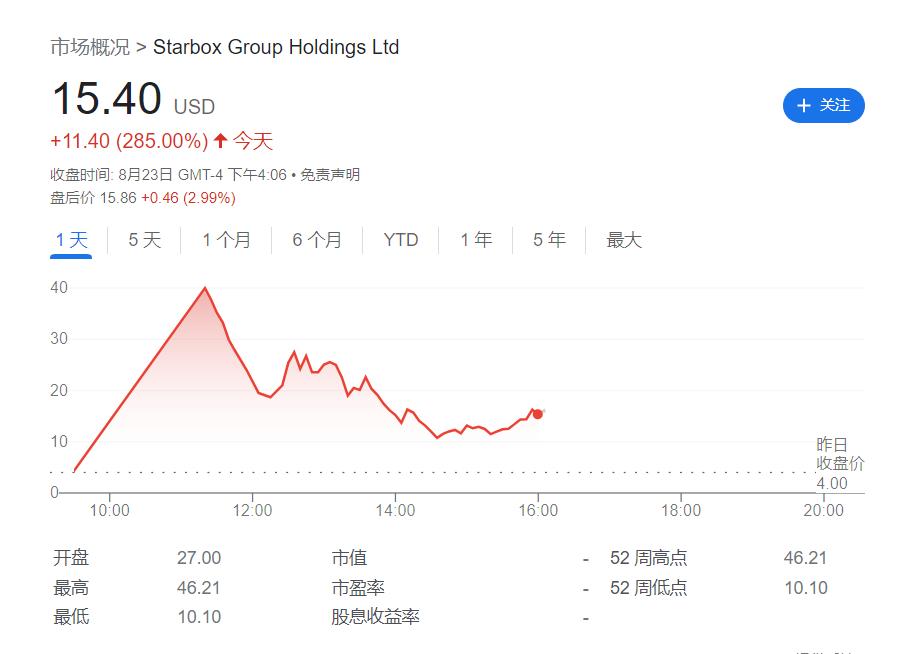Open the 6个月 chart period

(316, 240)
